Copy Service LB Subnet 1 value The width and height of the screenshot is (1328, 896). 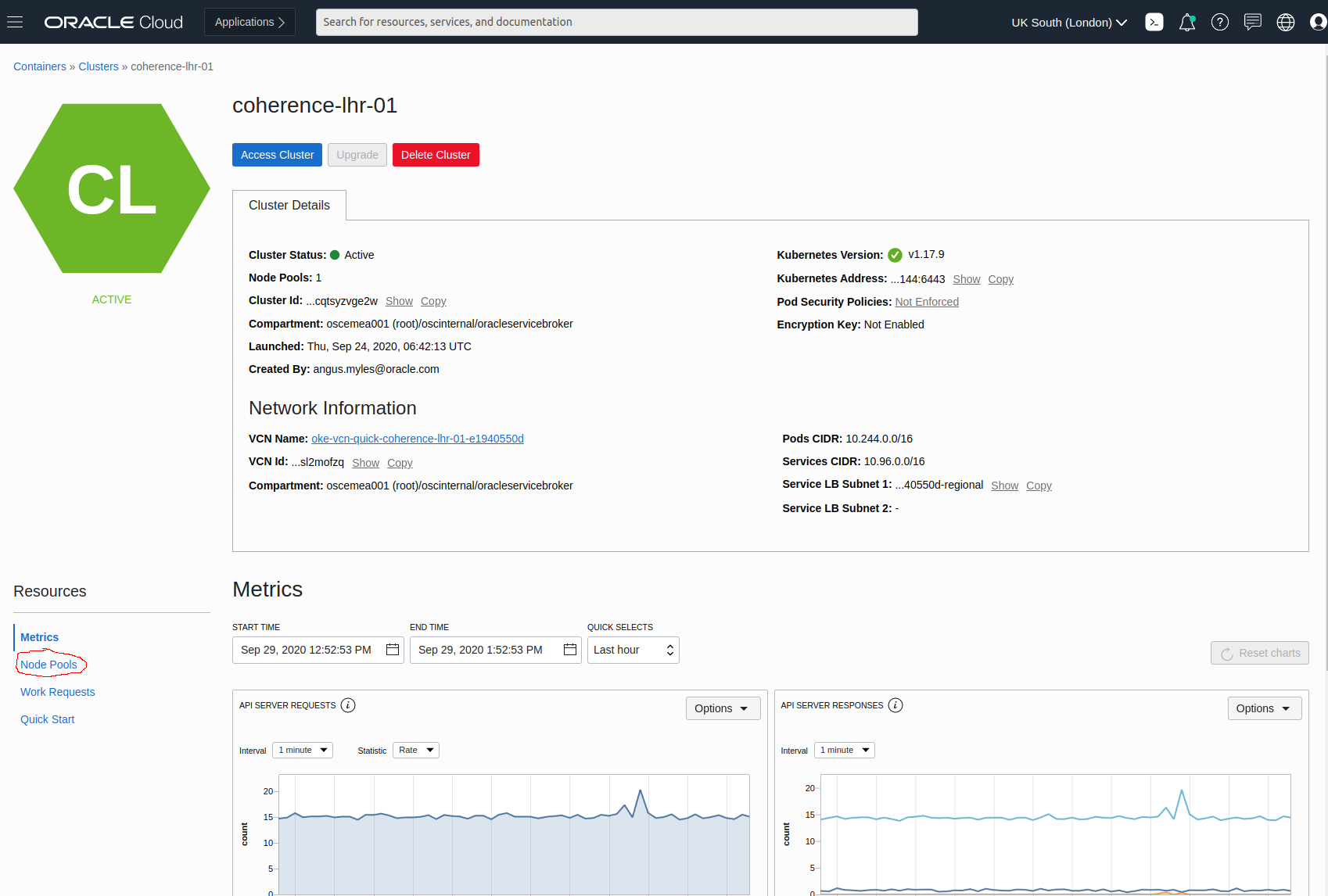click(x=1039, y=486)
